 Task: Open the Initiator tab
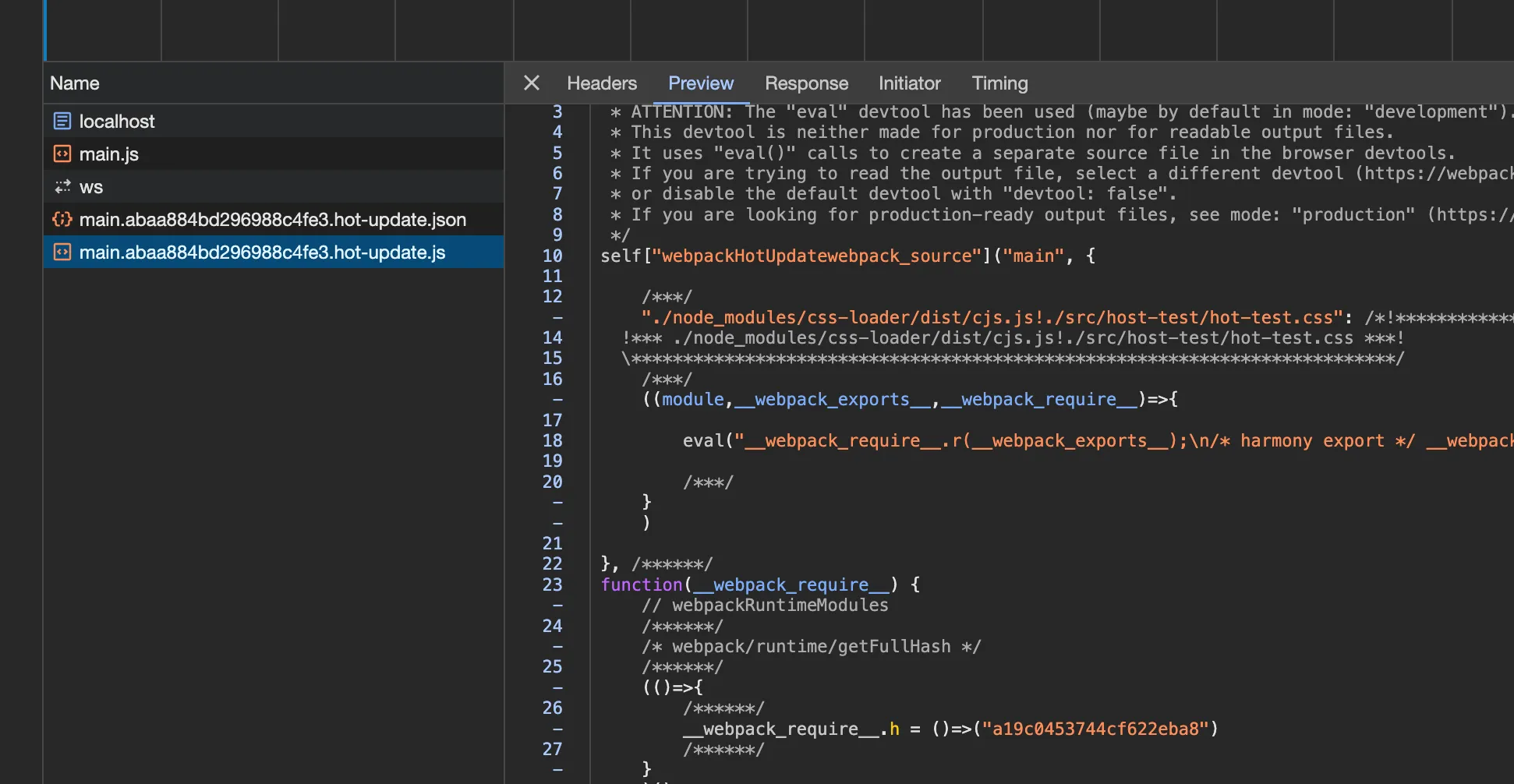(909, 83)
